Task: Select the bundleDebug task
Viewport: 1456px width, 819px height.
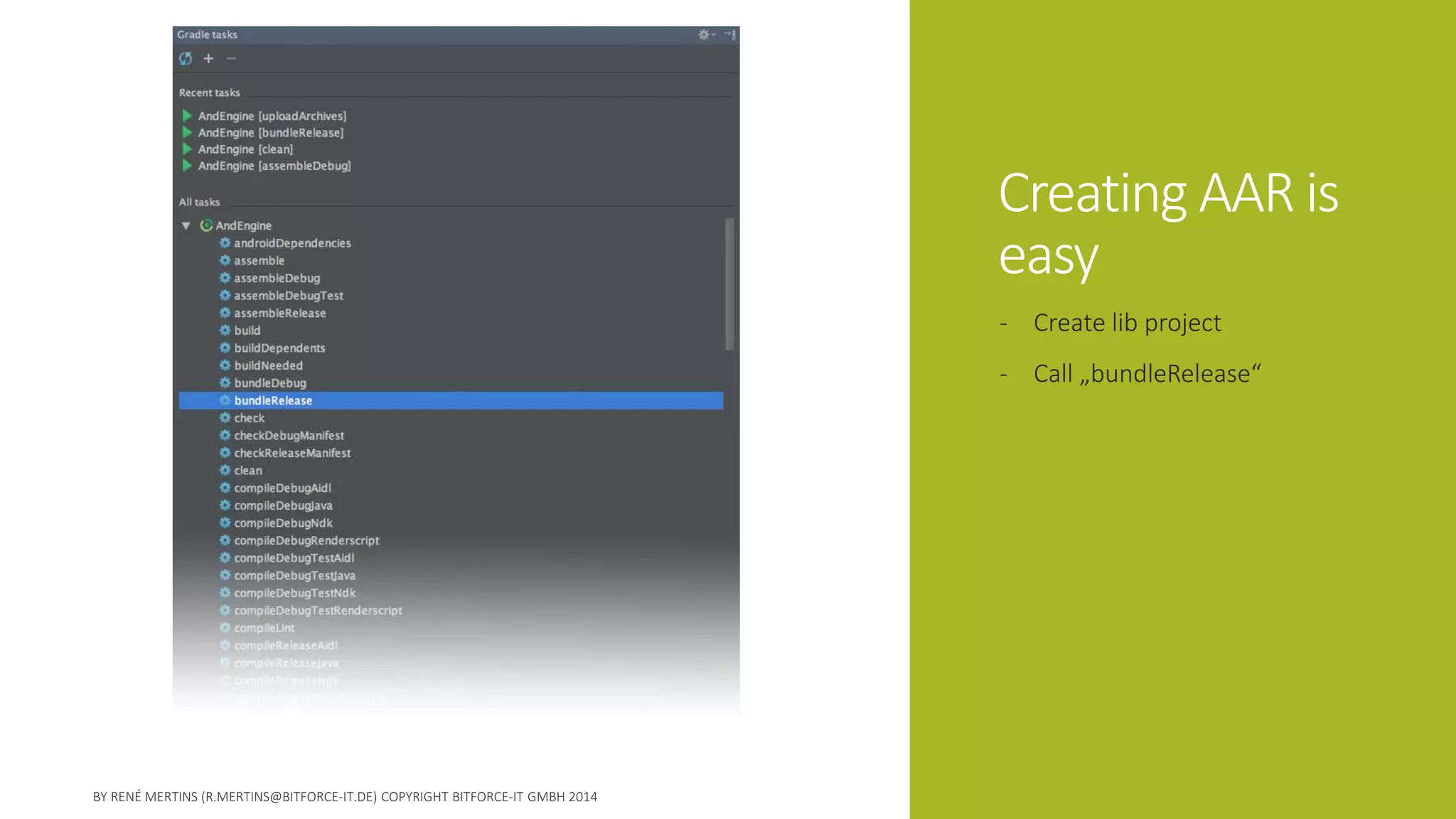Action: (x=263, y=383)
